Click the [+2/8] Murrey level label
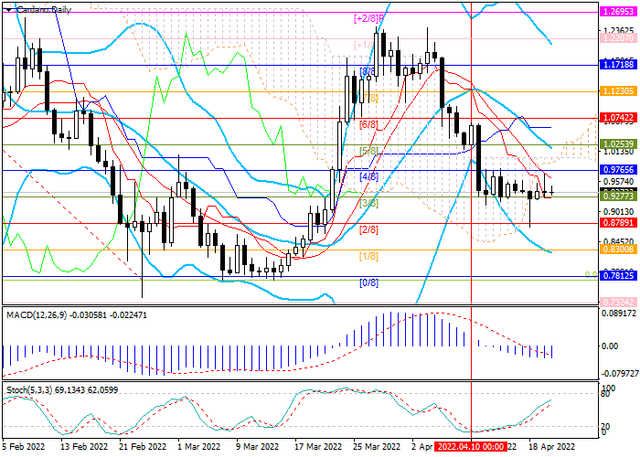640x457 pixels. point(369,18)
